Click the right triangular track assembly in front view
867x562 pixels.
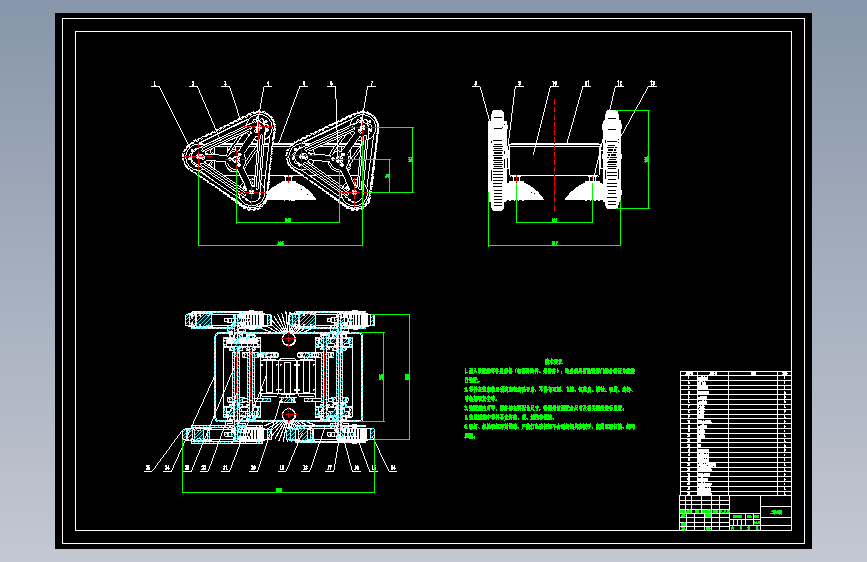tap(333, 160)
